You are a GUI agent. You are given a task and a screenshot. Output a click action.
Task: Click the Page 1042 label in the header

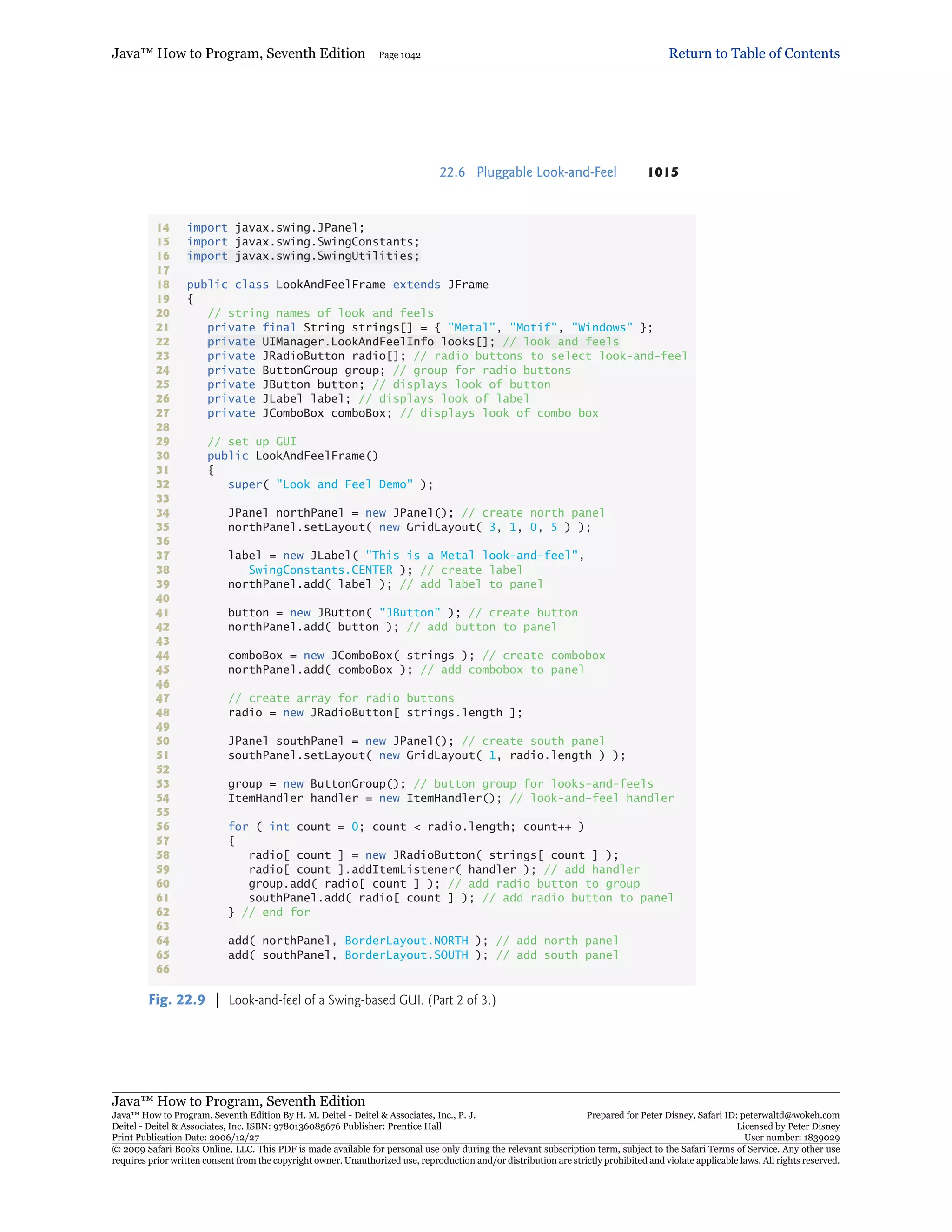point(399,55)
